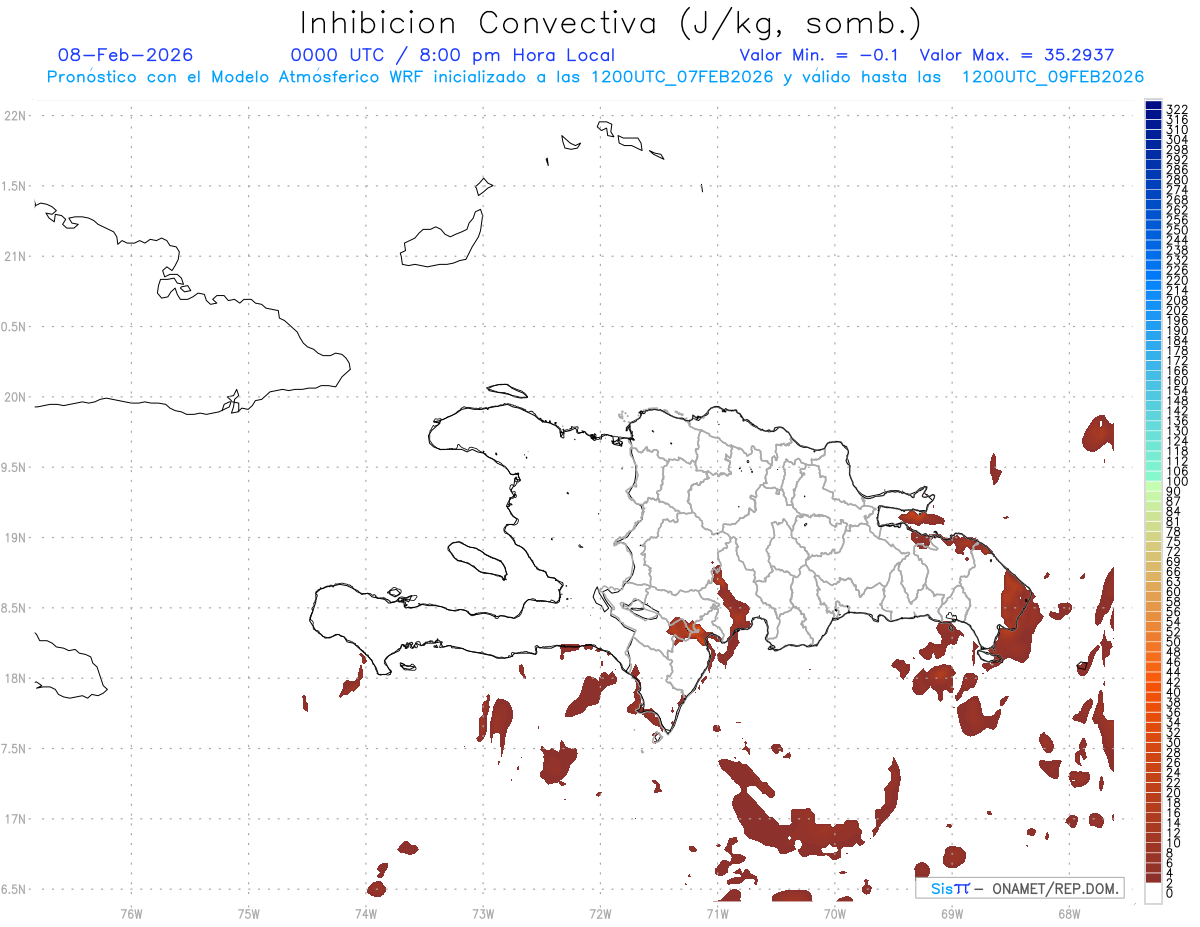The height and width of the screenshot is (927, 1200).
Task: Click the "71W" longitude label
Action: point(717,913)
